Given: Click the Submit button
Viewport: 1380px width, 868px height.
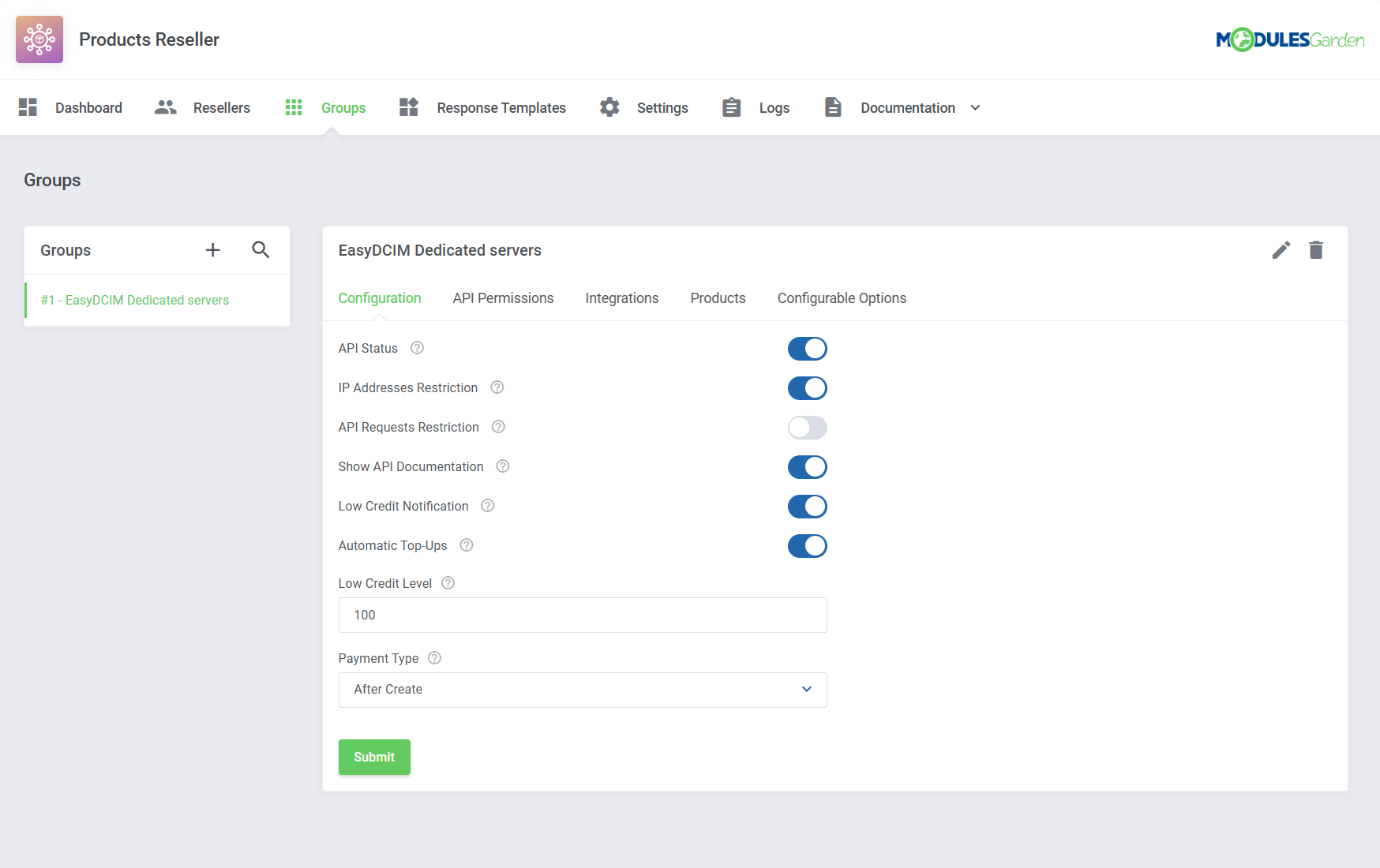Looking at the screenshot, I should click(374, 757).
